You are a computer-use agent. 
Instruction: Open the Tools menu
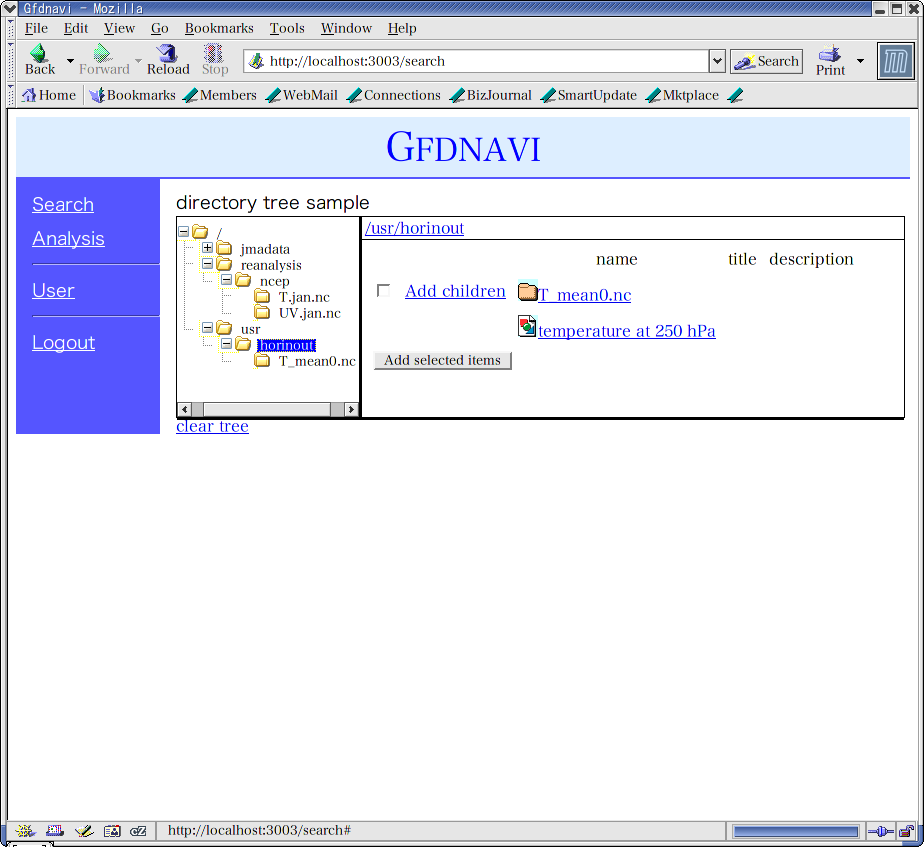pos(287,28)
